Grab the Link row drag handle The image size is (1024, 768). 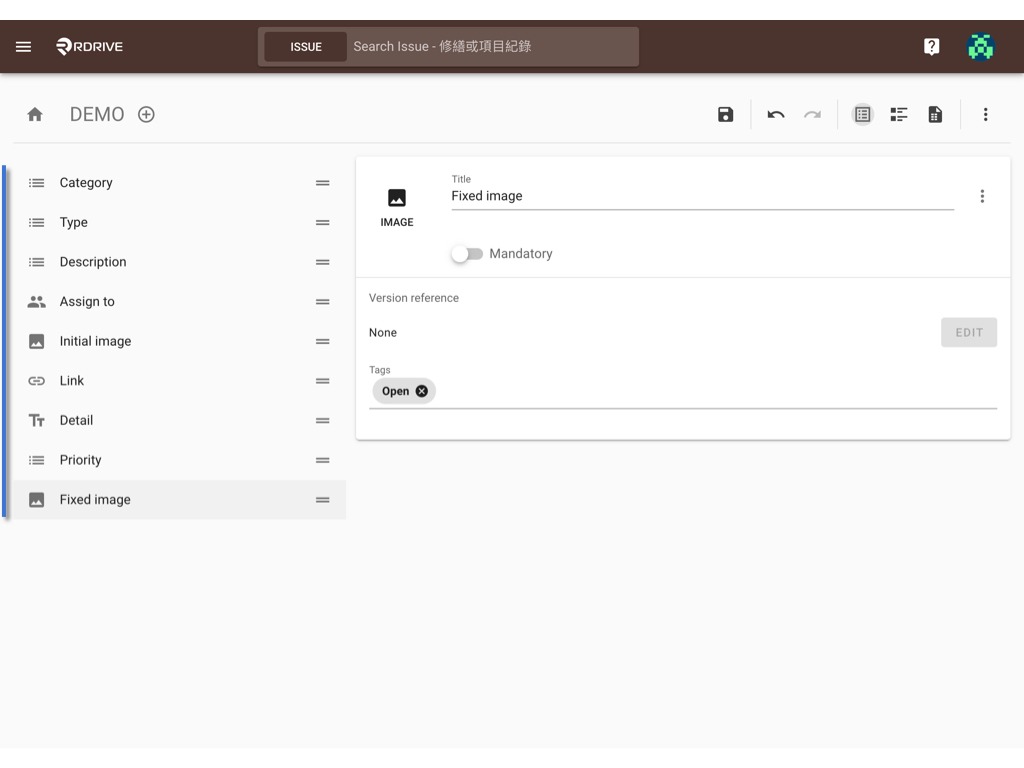[x=323, y=381]
